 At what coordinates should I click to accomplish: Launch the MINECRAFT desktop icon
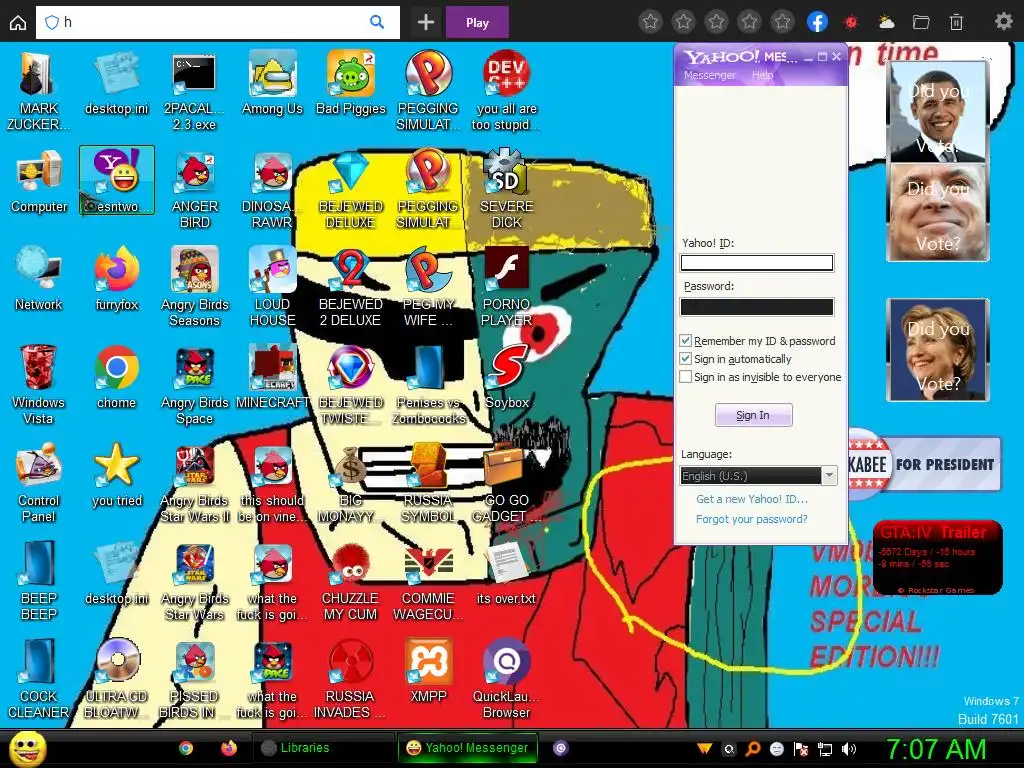coord(272,377)
